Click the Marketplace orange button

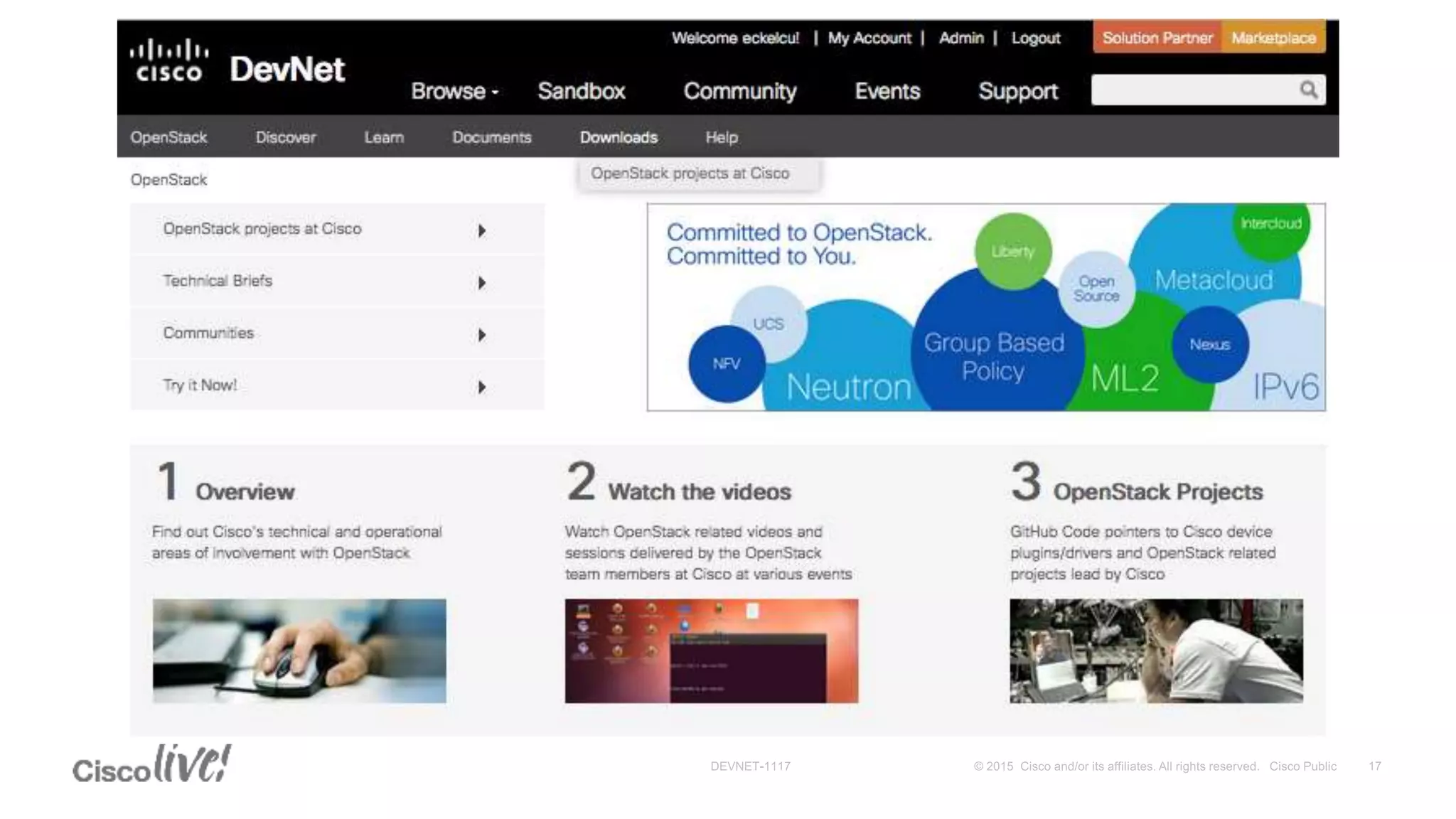coord(1273,38)
